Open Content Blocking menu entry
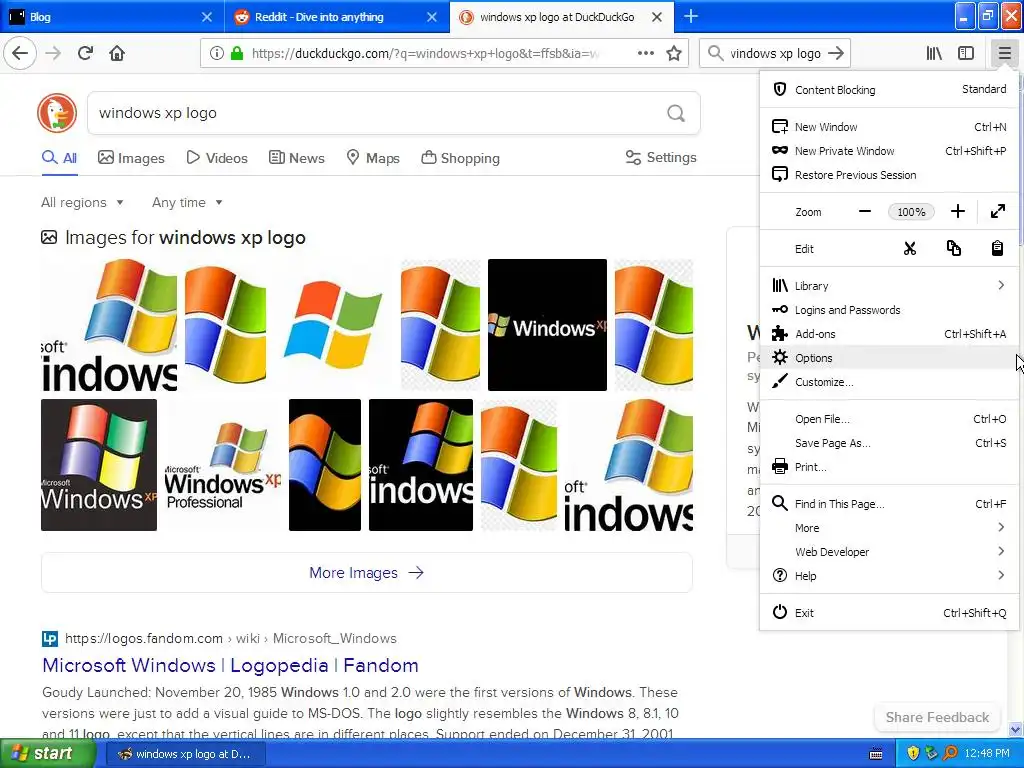Viewport: 1024px width, 768px height. point(889,89)
